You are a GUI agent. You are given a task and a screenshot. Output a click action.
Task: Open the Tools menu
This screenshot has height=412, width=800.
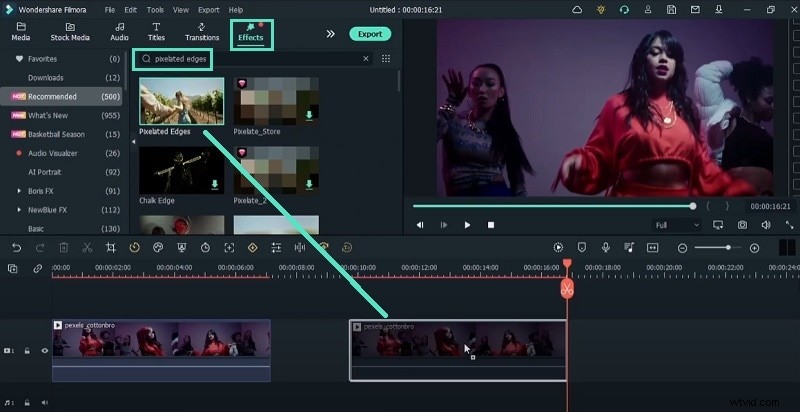pos(155,9)
